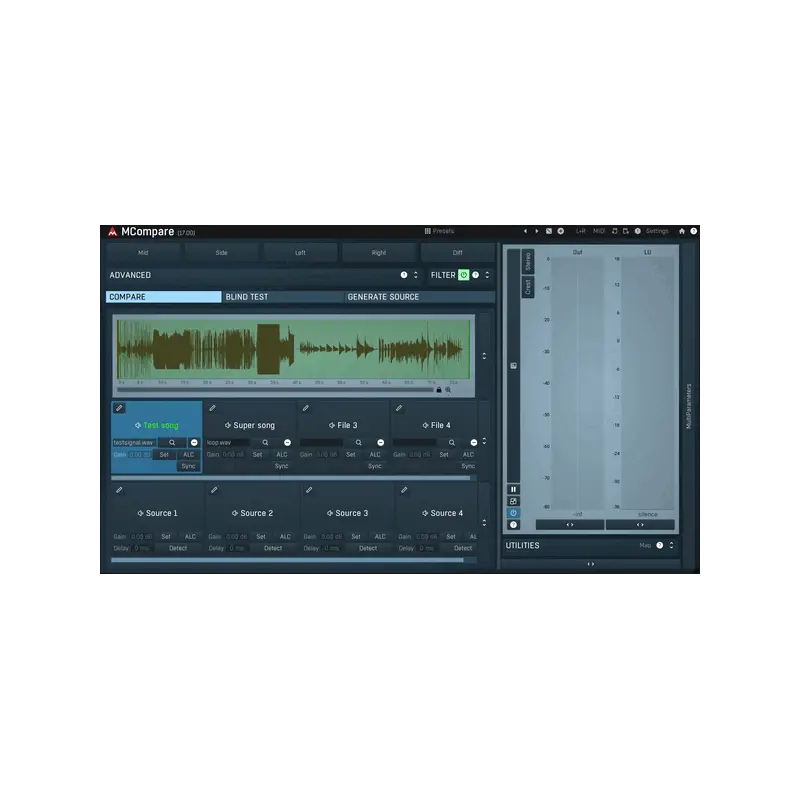
Task: Click the edit pencil icon for Source 2
Action: pyautogui.click(x=214, y=490)
